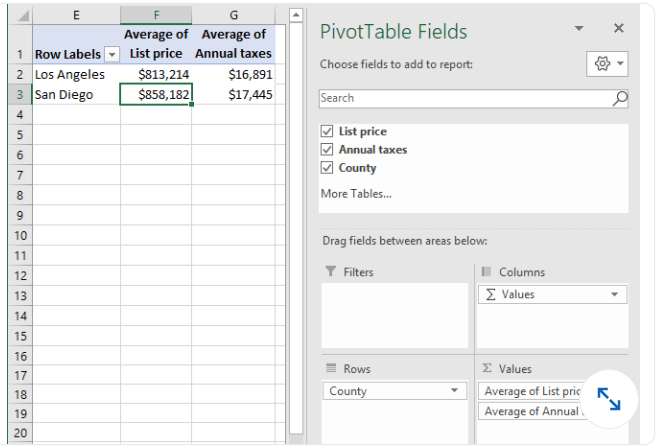Select column F header
This screenshot has width=657, height=446.
(x=155, y=16)
